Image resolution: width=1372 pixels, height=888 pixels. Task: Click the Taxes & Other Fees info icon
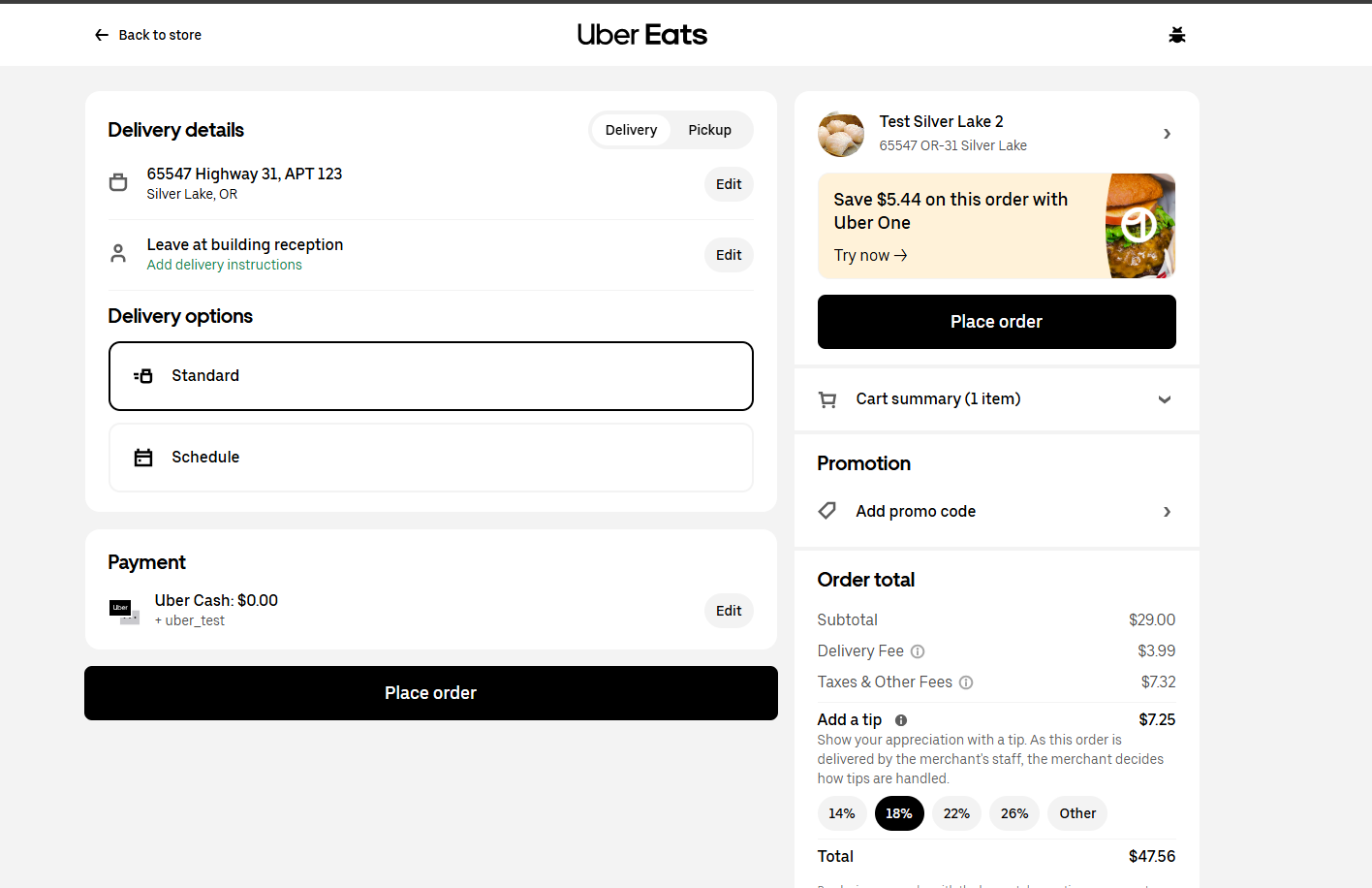click(966, 682)
